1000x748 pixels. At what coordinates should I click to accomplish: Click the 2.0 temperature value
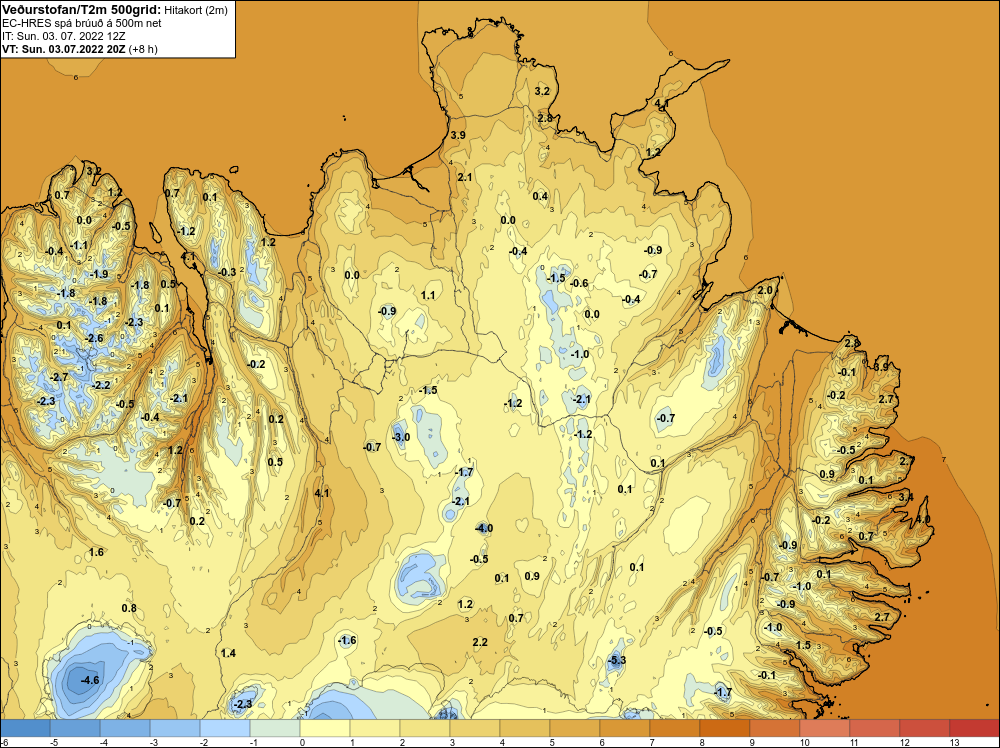pyautogui.click(x=765, y=290)
